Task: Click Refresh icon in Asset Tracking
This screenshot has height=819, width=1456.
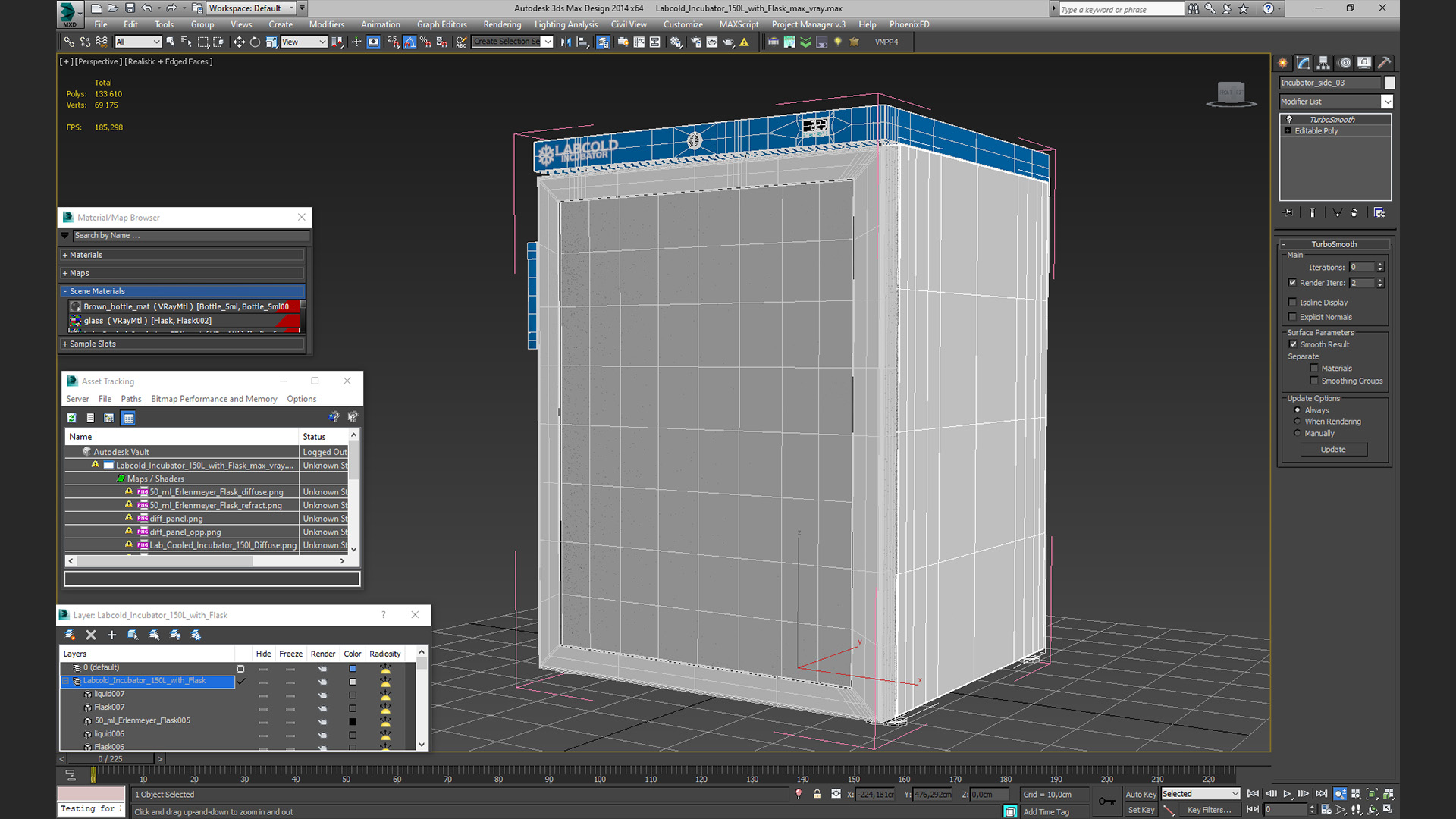Action: click(x=71, y=418)
